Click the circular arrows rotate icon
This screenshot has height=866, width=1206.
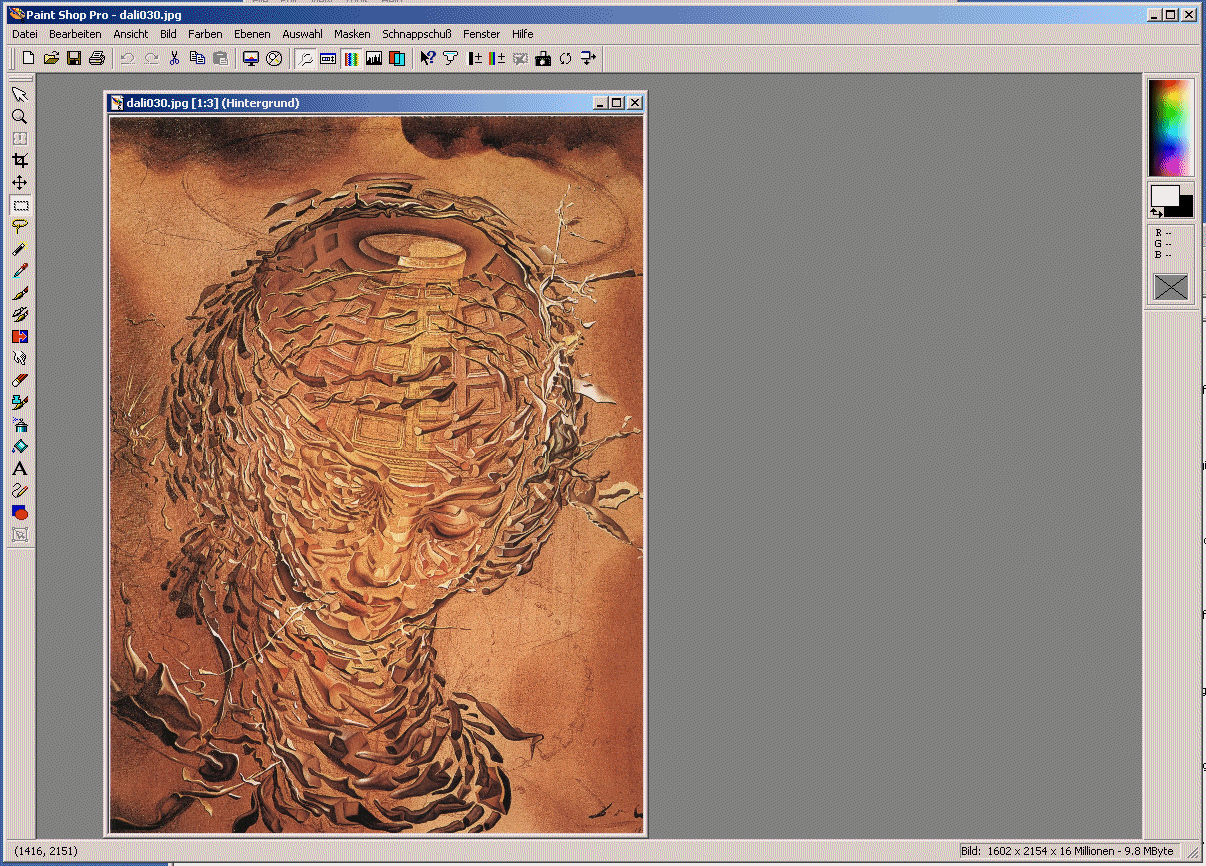566,58
